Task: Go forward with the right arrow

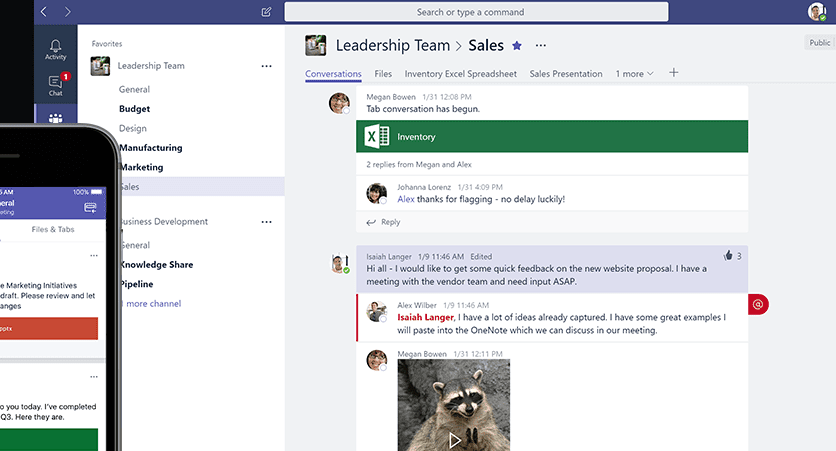Action: 67,12
